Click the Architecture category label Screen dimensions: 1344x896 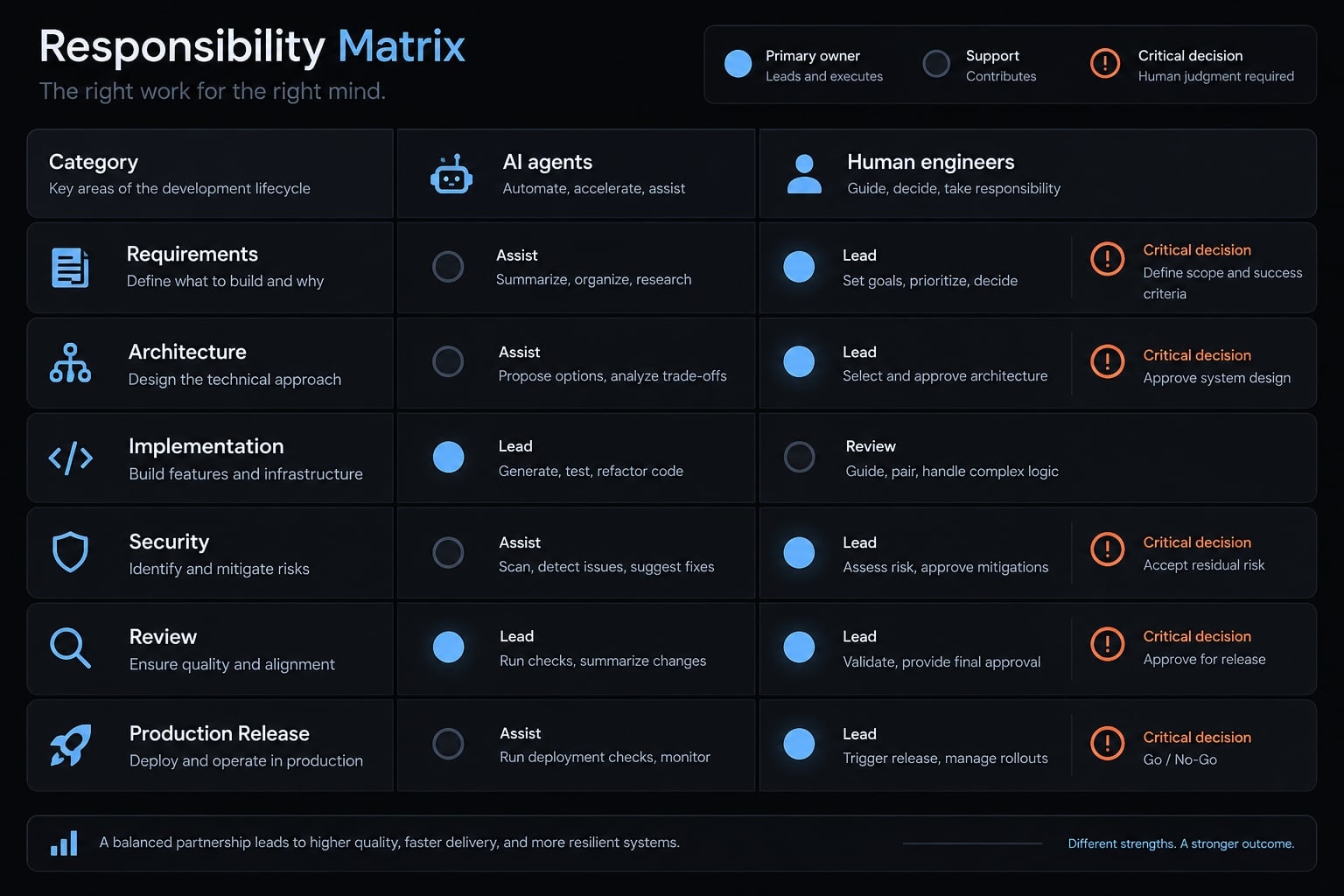(187, 352)
